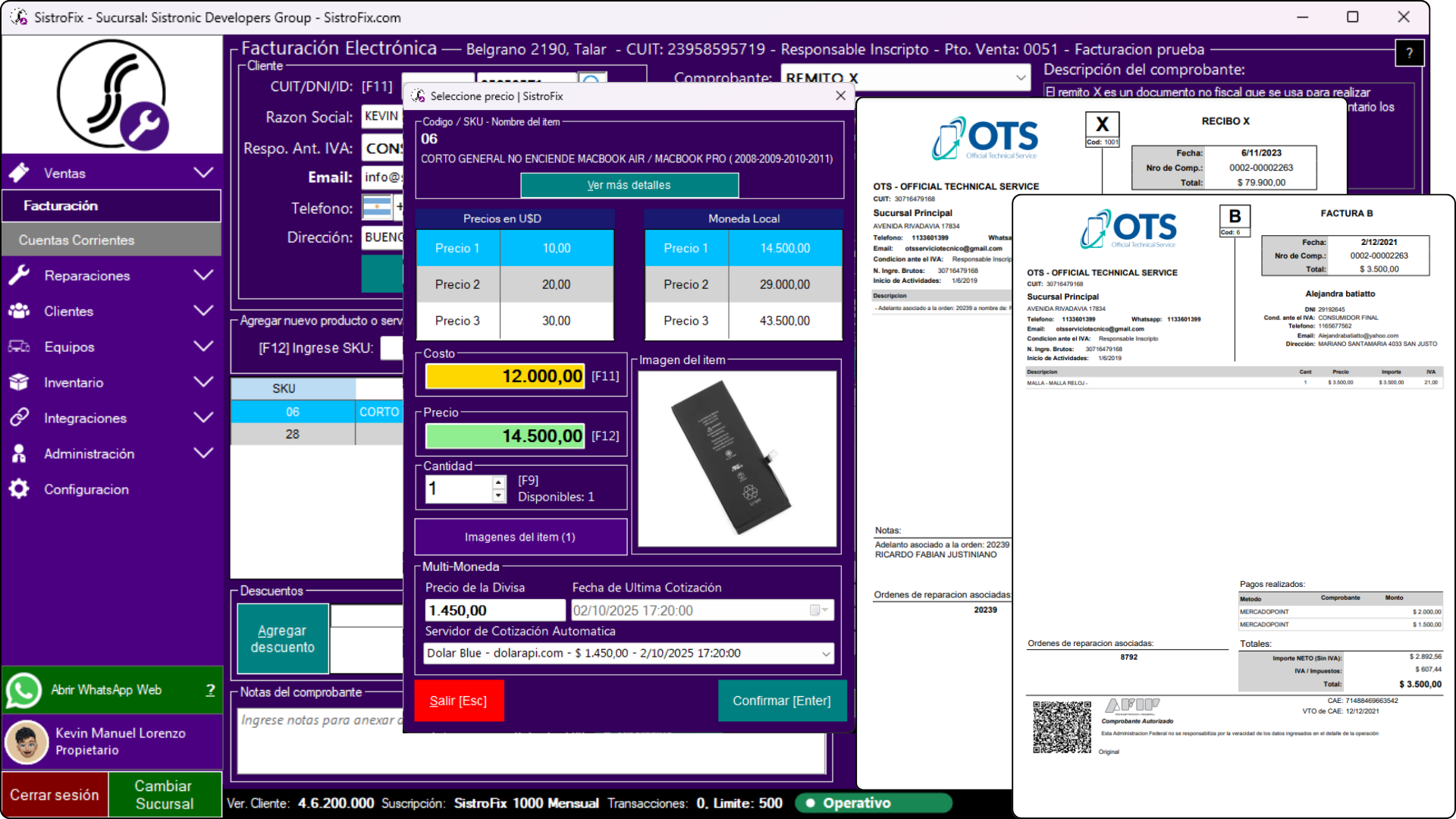The width and height of the screenshot is (1456, 819).
Task: Expand the Reparaciones menu chevron
Action: click(203, 275)
